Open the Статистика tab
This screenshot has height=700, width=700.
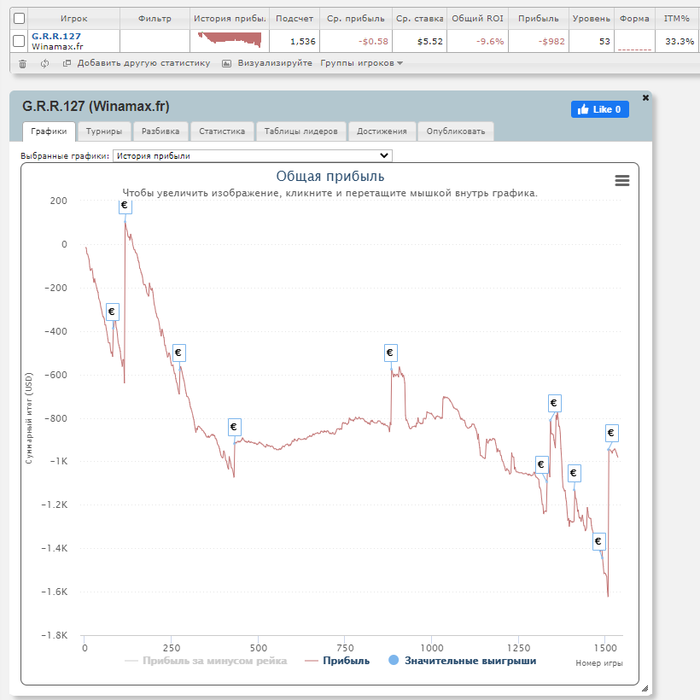[222, 131]
